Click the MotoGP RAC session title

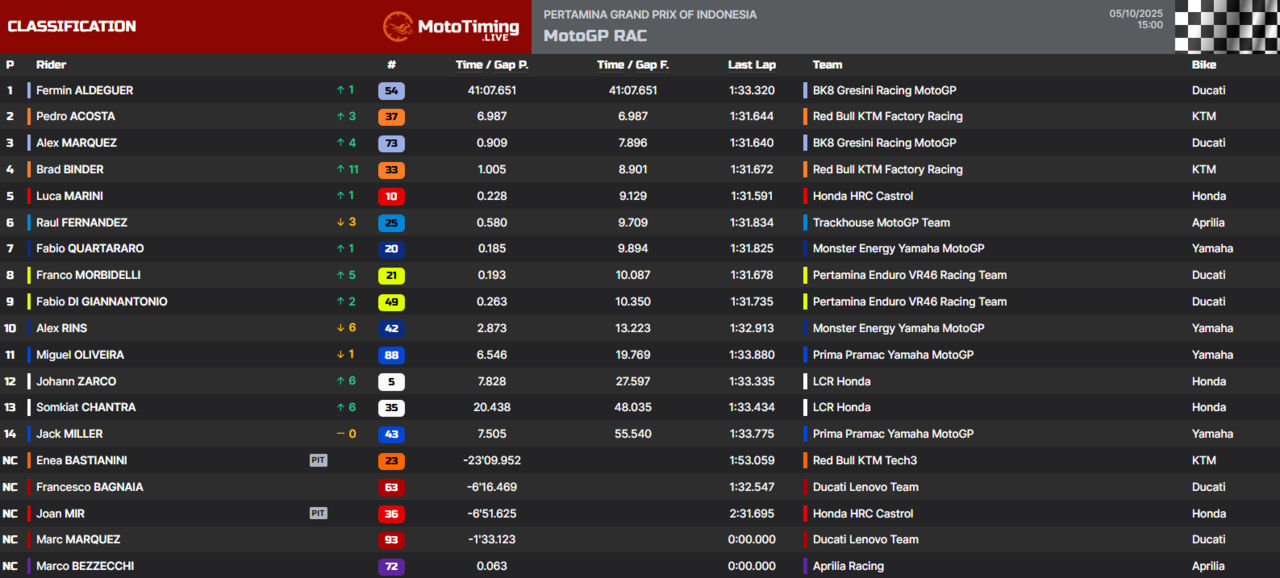pyautogui.click(x=595, y=36)
